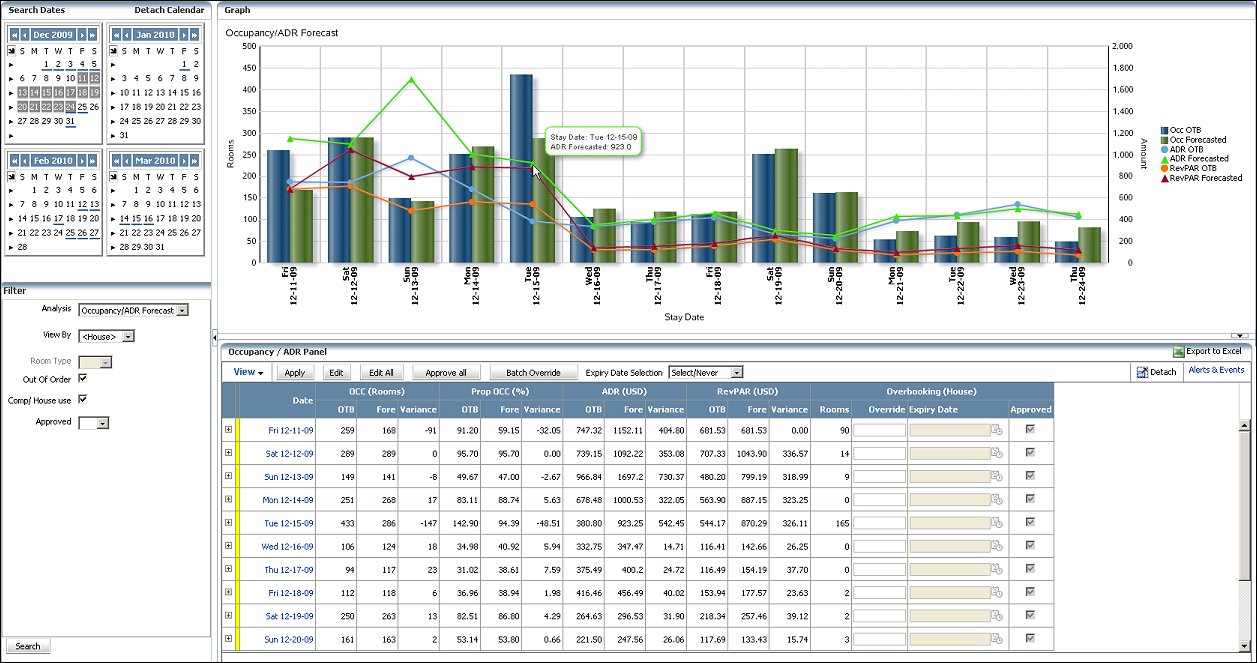Image resolution: width=1257 pixels, height=663 pixels.
Task: Click the Export to Excel icon
Action: tap(1178, 352)
